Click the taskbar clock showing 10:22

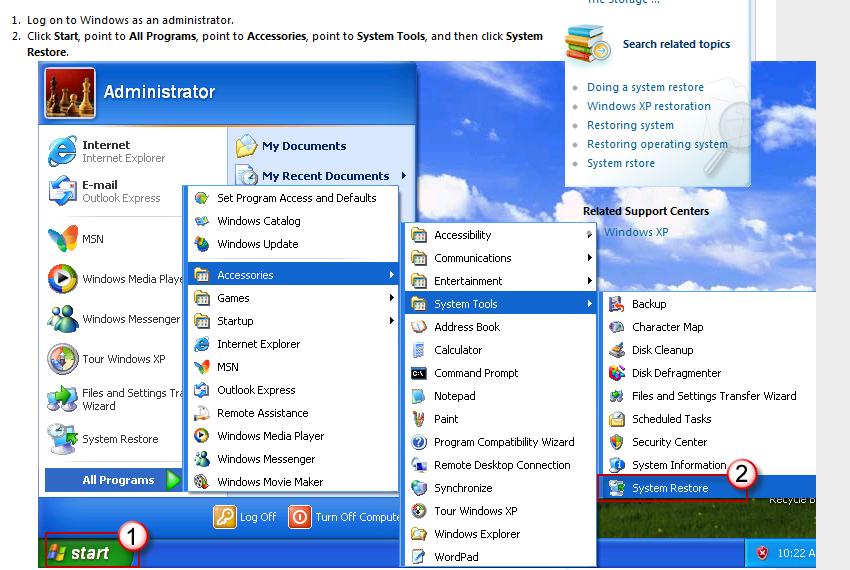[x=795, y=553]
